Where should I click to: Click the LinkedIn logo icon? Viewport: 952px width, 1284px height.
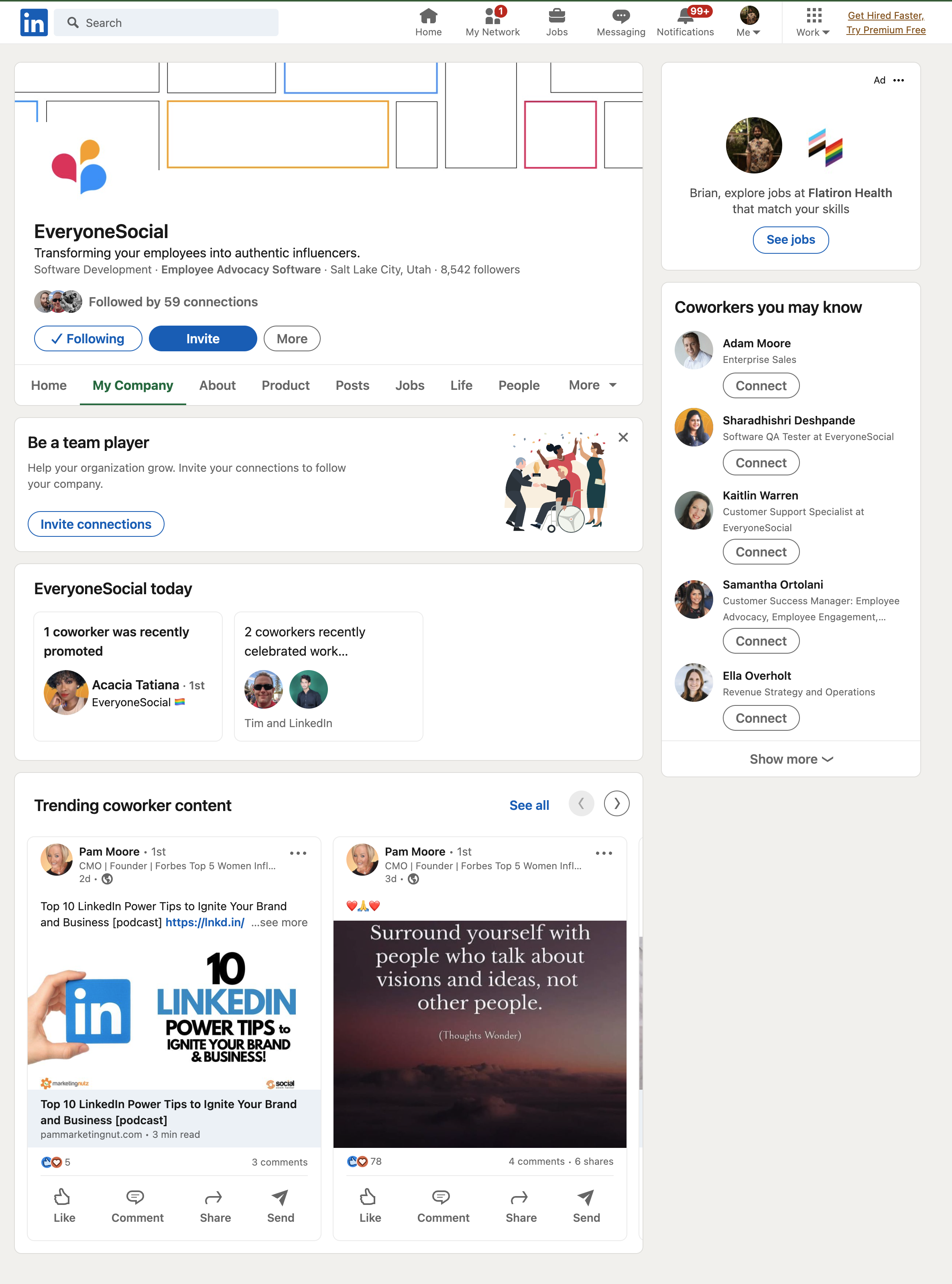click(x=33, y=22)
